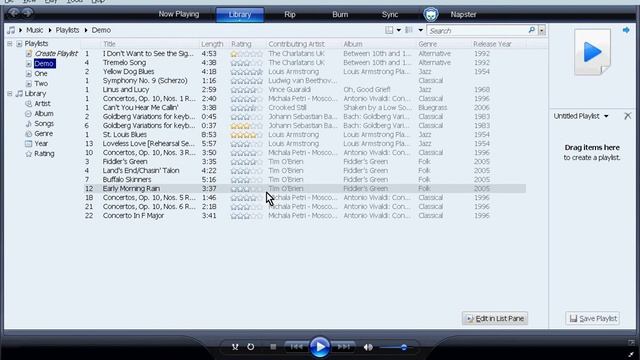640x360 pixels.
Task: Open the arrow between Playlists and Demo
Action: tap(86, 30)
